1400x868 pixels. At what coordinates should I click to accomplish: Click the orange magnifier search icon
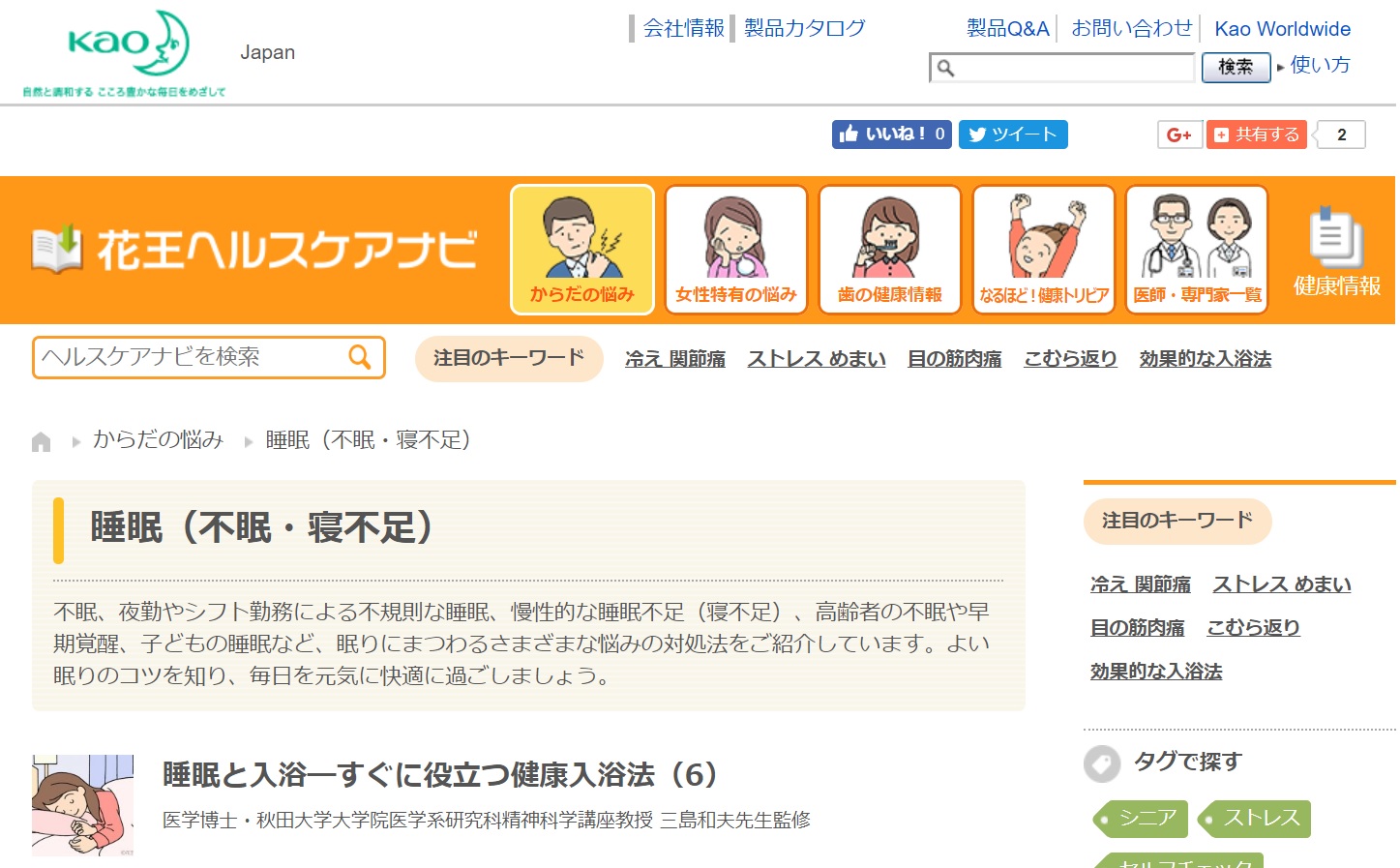point(359,357)
